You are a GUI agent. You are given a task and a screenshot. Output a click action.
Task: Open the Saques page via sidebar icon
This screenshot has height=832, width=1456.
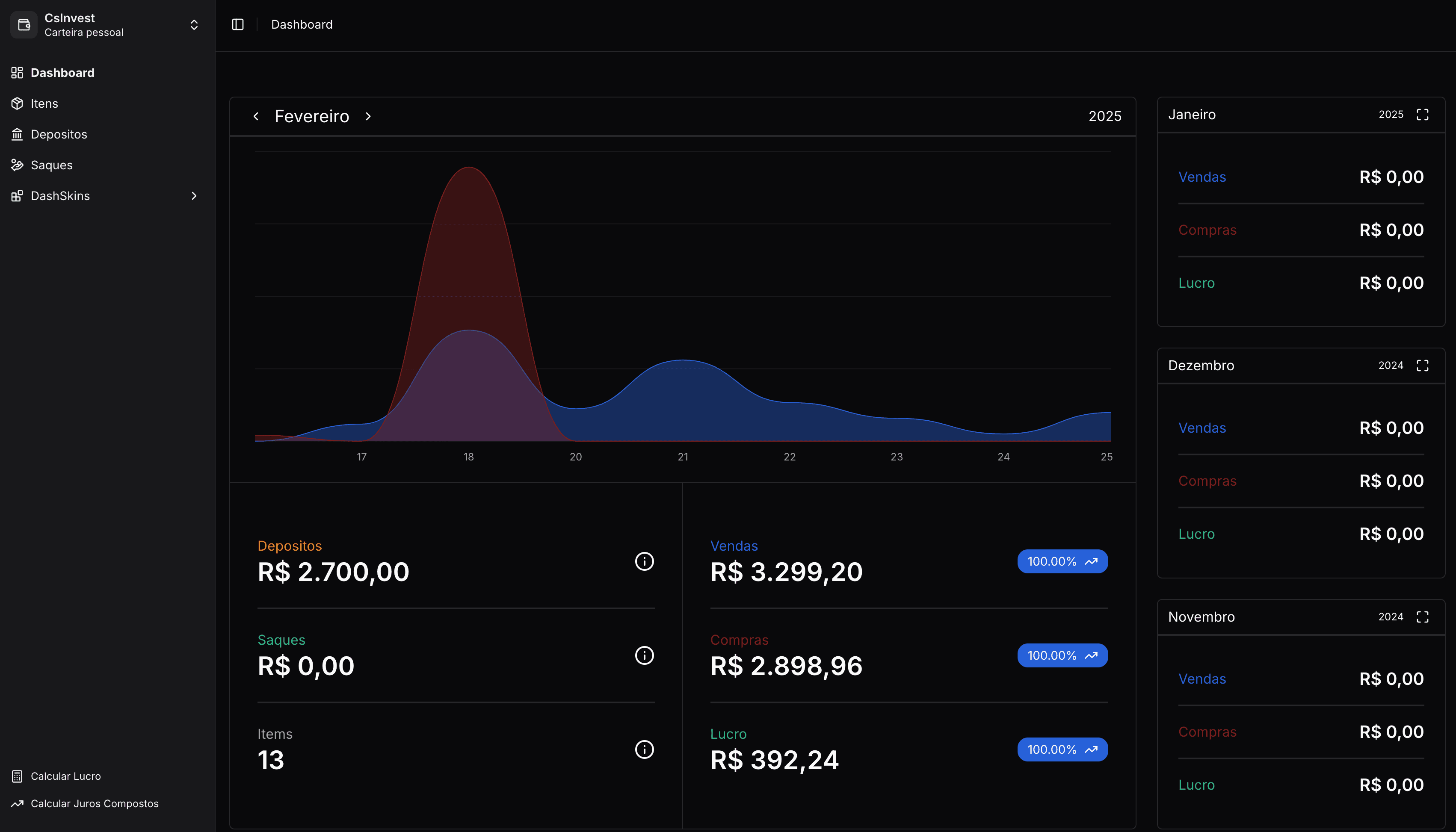coord(17,165)
